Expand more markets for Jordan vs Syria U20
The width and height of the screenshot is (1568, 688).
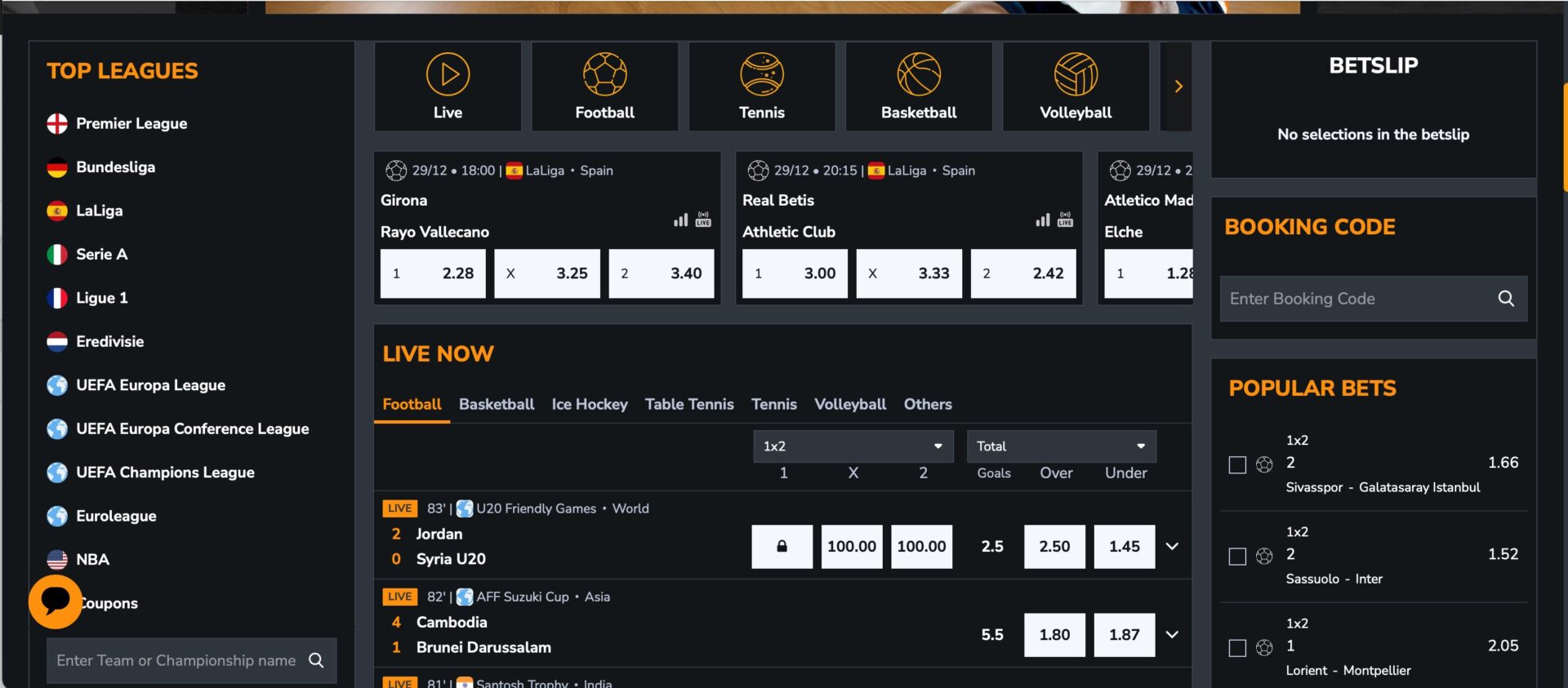(1172, 546)
